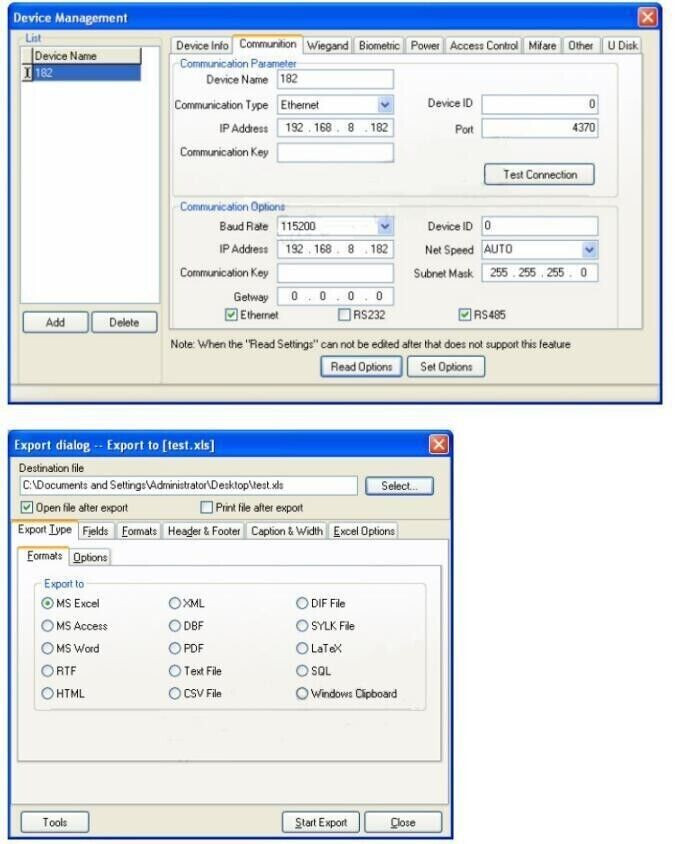Click the Destination file path field
This screenshot has width=675, height=844.
[188, 485]
